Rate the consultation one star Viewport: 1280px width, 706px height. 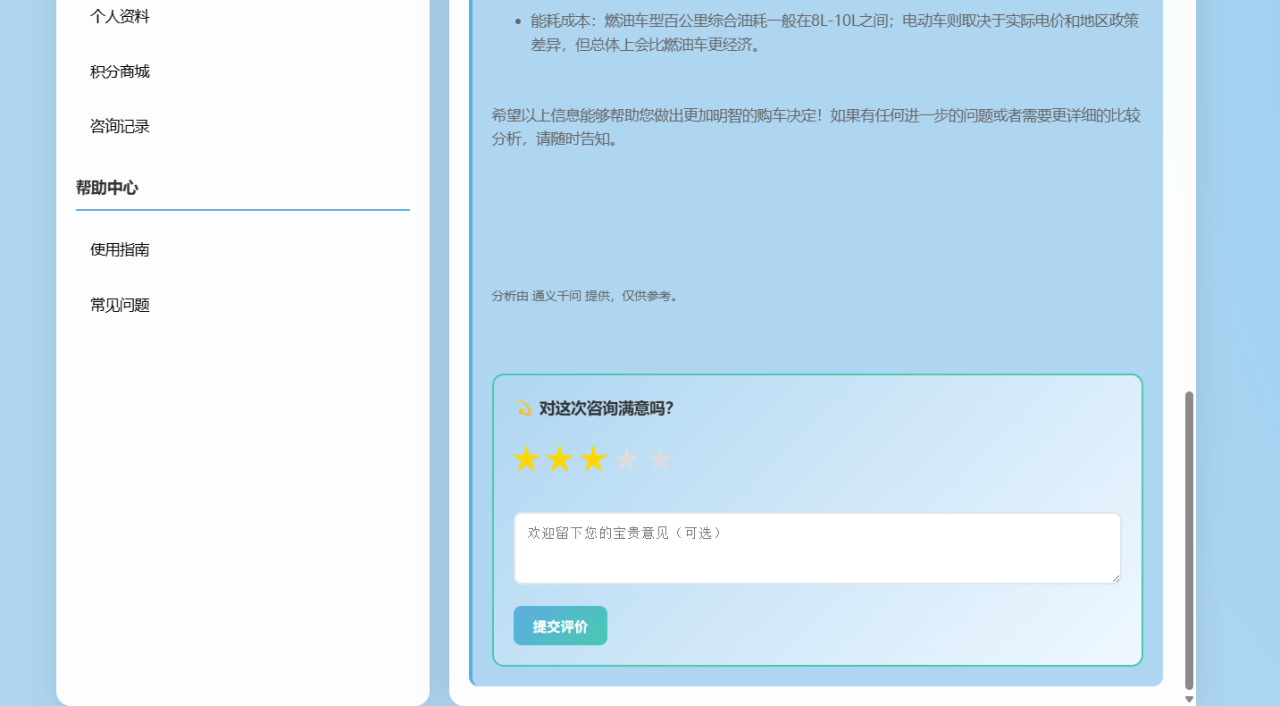click(526, 460)
